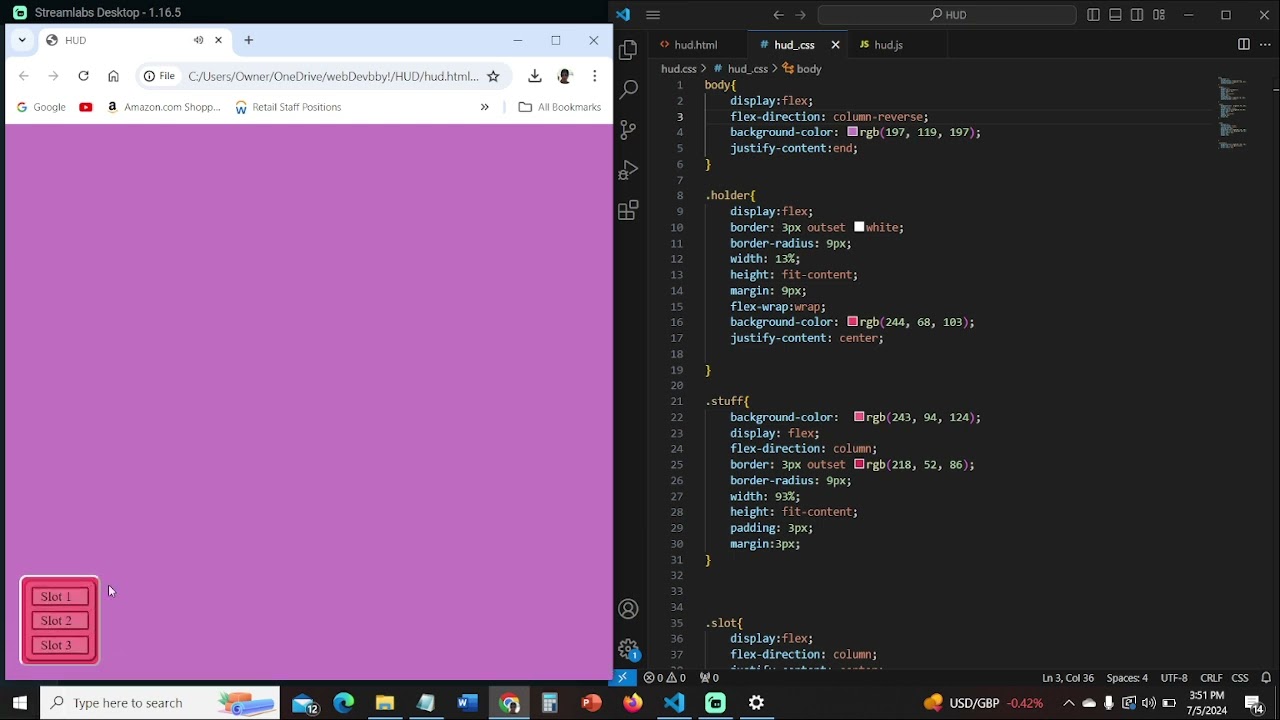Open the editor More Actions ellipsis
The image size is (1280, 720).
1265,45
